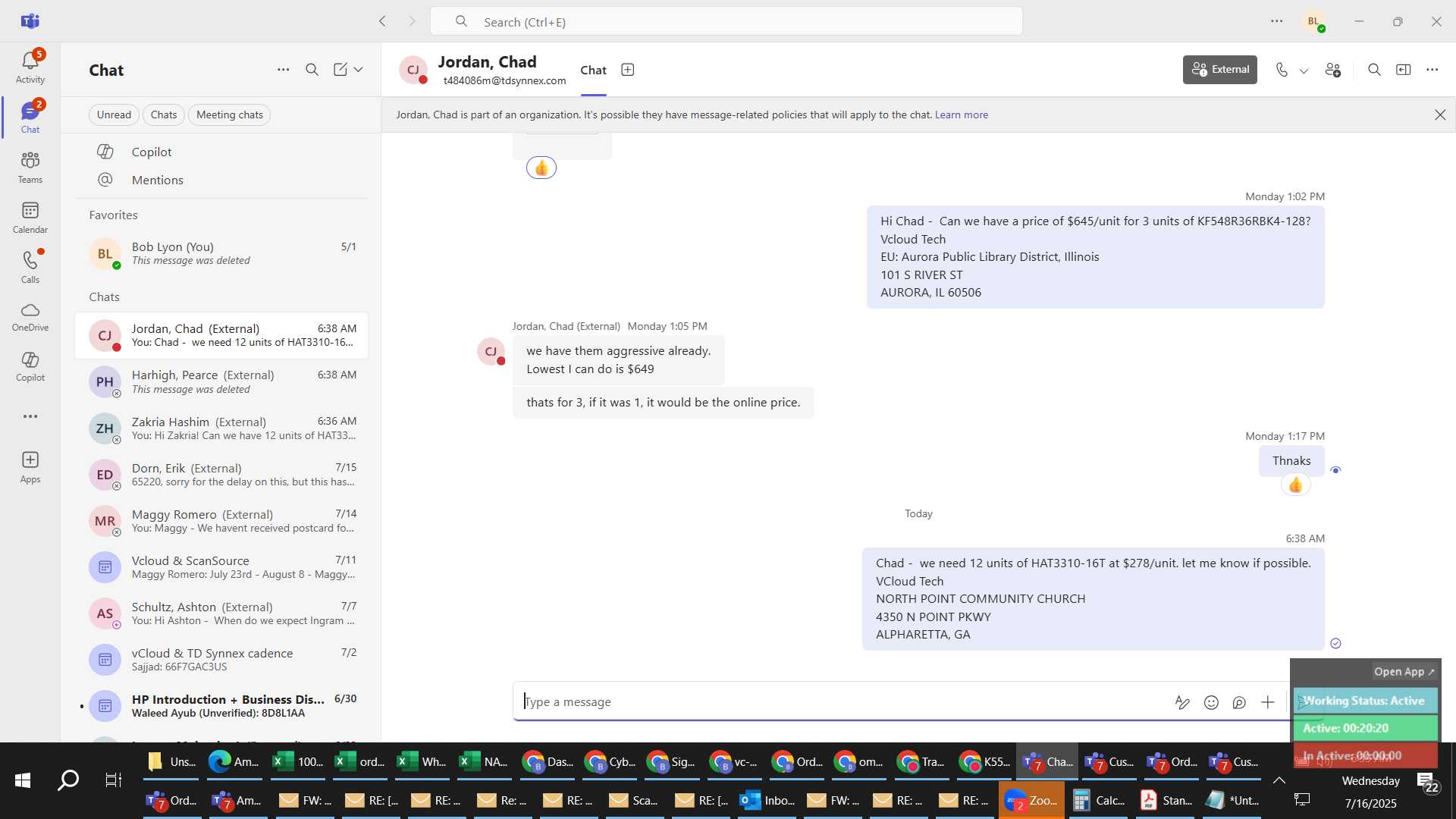Viewport: 1456px width, 819px height.
Task: Pop out the chat window
Action: pyautogui.click(x=1404, y=70)
